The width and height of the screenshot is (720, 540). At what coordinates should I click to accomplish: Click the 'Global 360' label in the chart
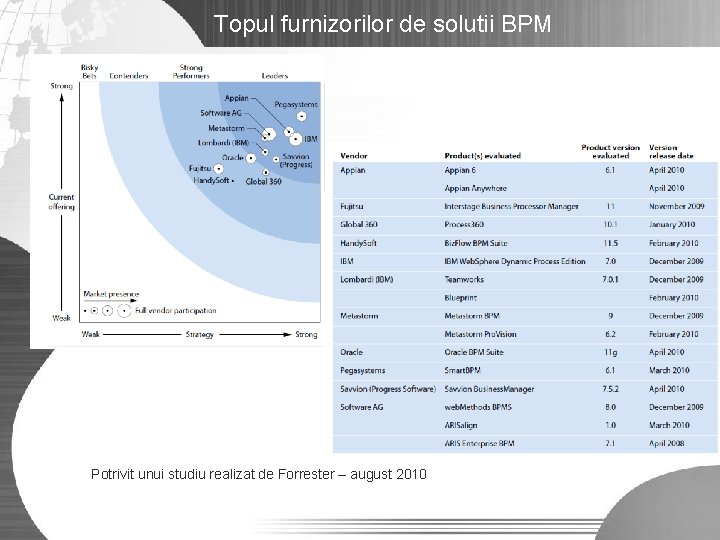pos(263,181)
